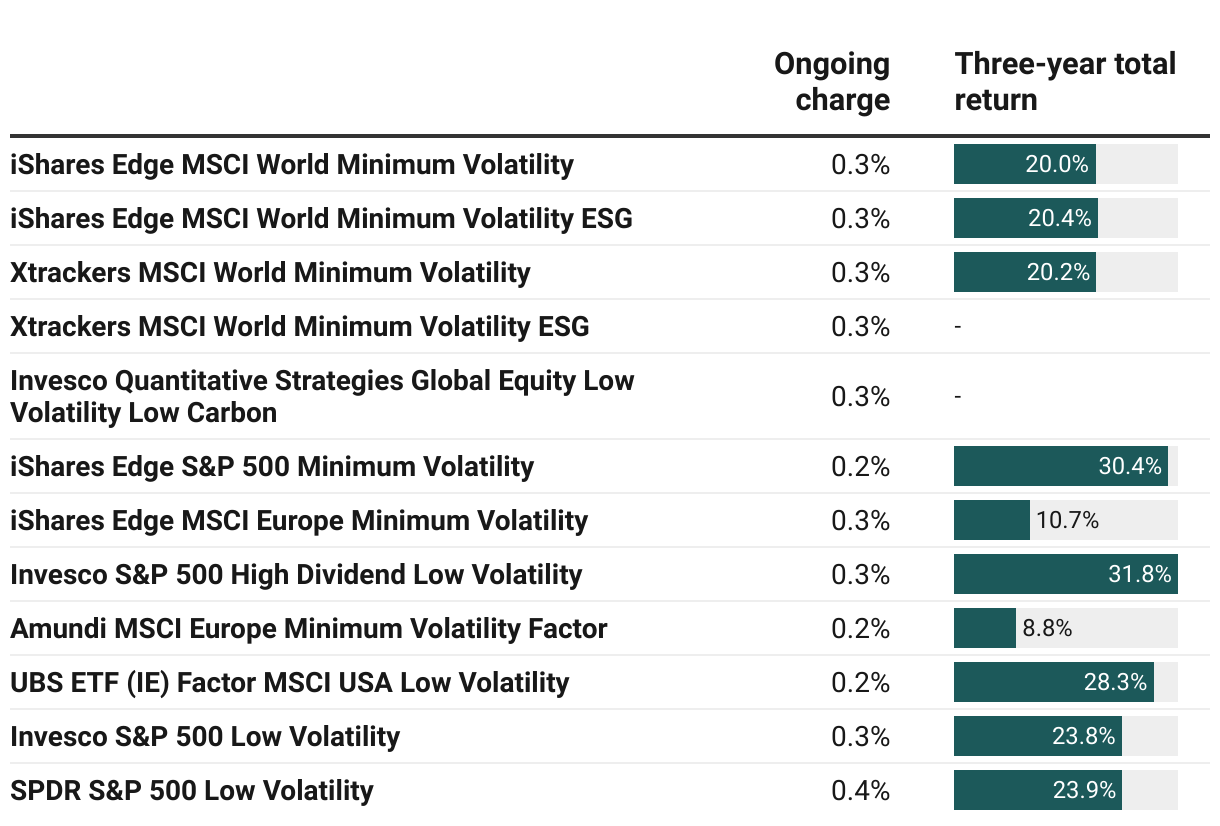Screen dimensions: 1220x826
Task: Click the 31.8% return bar
Action: pos(1065,575)
